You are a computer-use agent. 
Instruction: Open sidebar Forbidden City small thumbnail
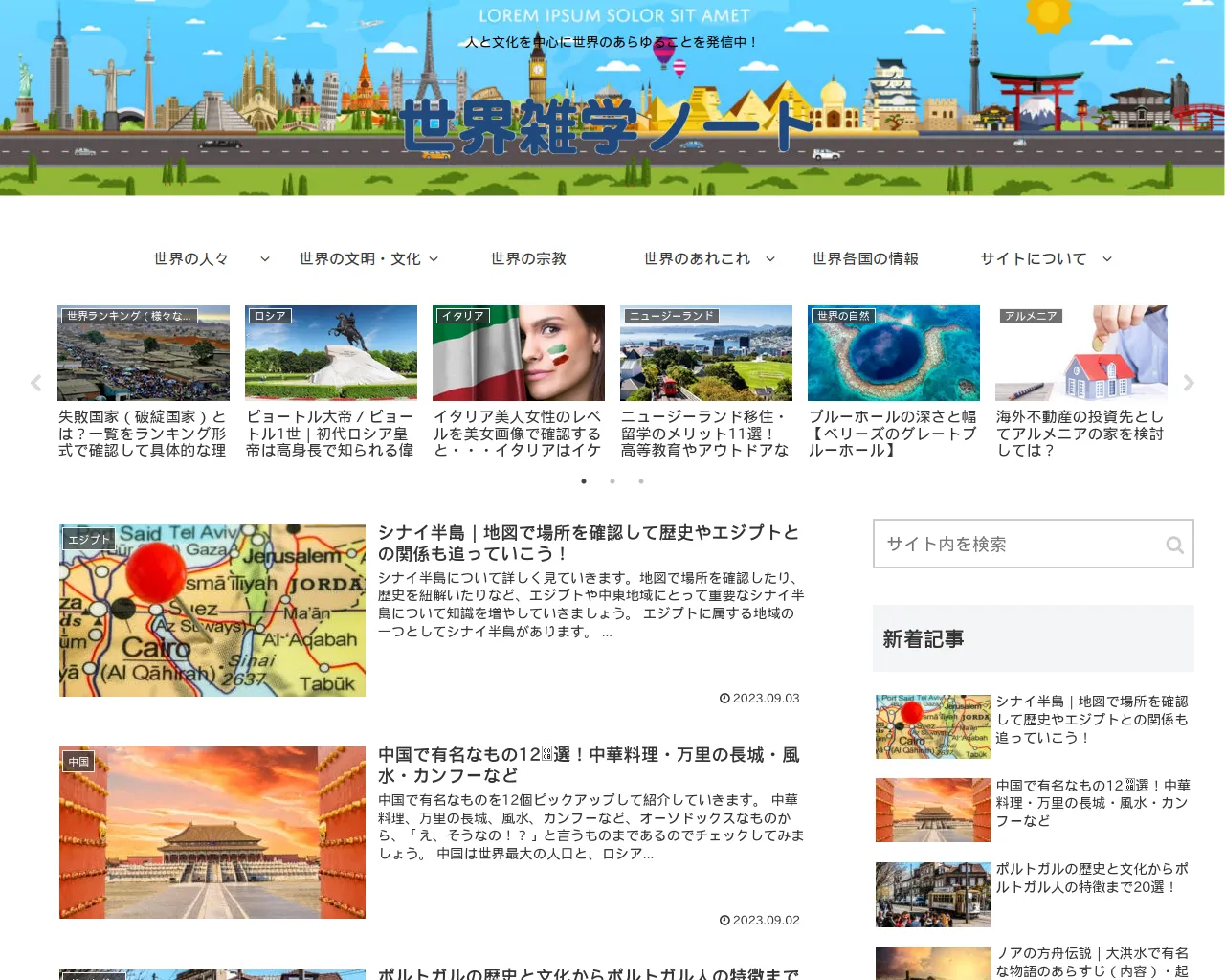pyautogui.click(x=933, y=811)
